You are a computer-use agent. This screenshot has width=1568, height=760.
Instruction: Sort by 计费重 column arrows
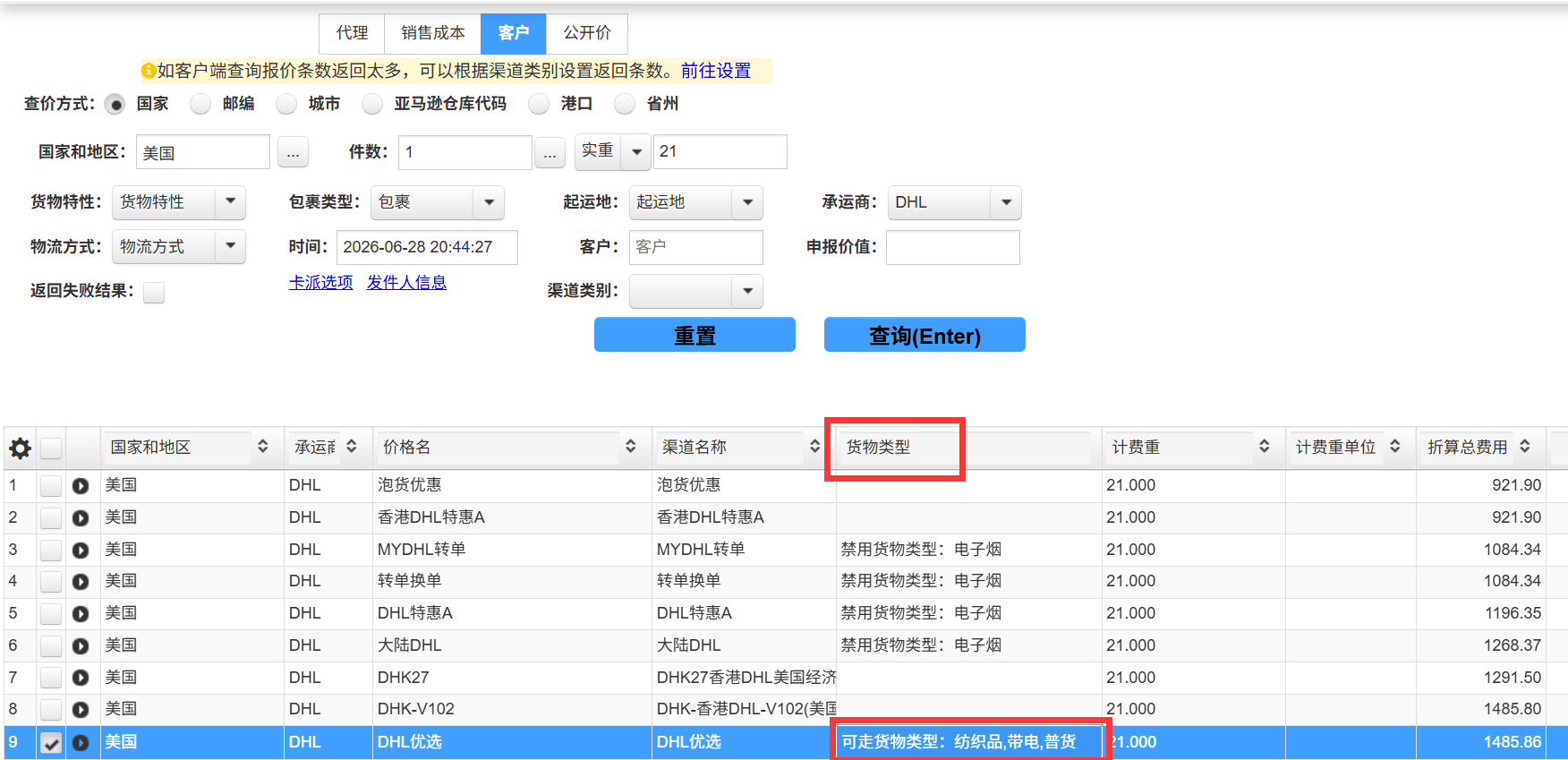(x=1265, y=446)
